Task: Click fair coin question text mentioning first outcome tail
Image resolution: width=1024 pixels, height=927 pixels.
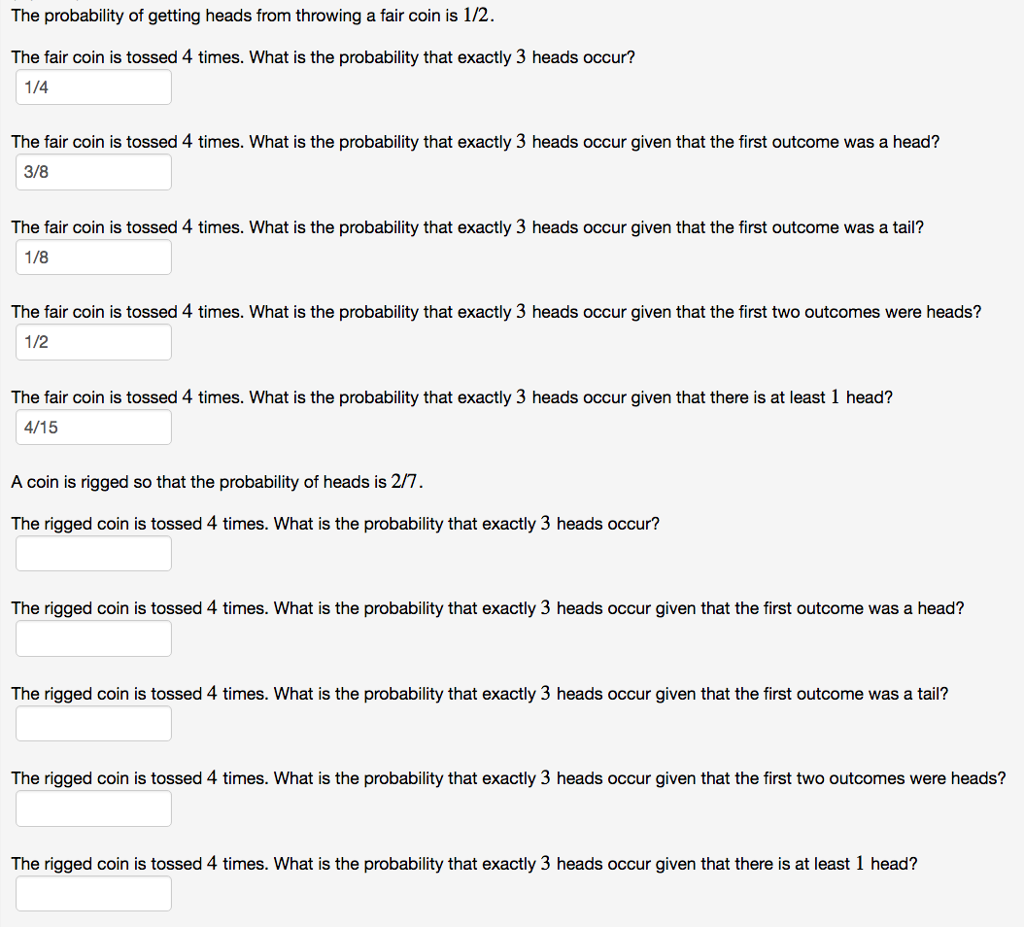Action: point(467,227)
